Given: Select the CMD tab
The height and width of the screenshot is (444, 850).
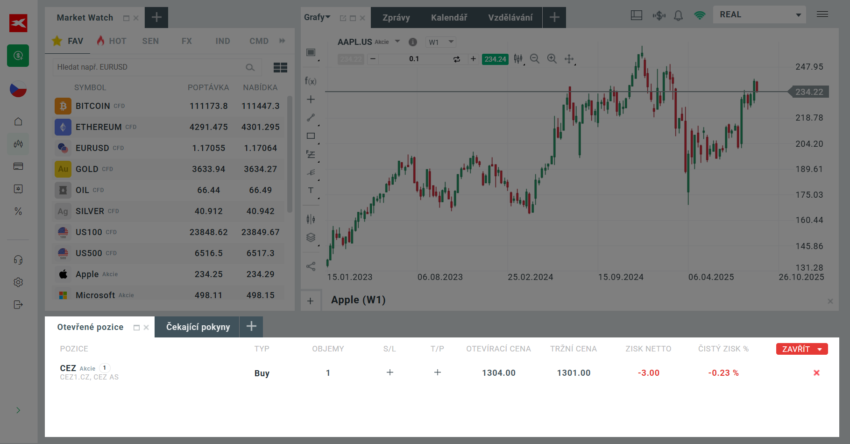Looking at the screenshot, I should click(259, 41).
